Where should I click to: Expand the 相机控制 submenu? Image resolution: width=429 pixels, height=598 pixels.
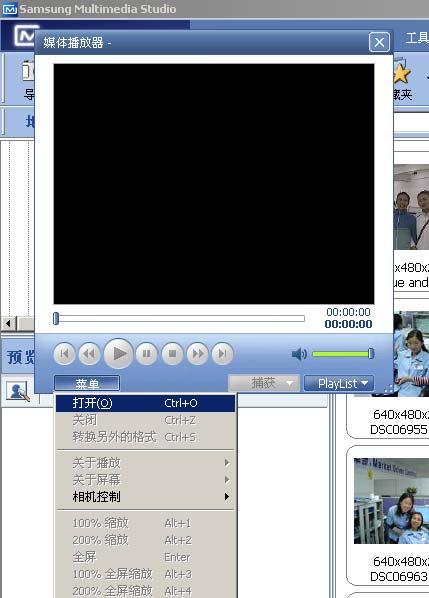(x=145, y=497)
